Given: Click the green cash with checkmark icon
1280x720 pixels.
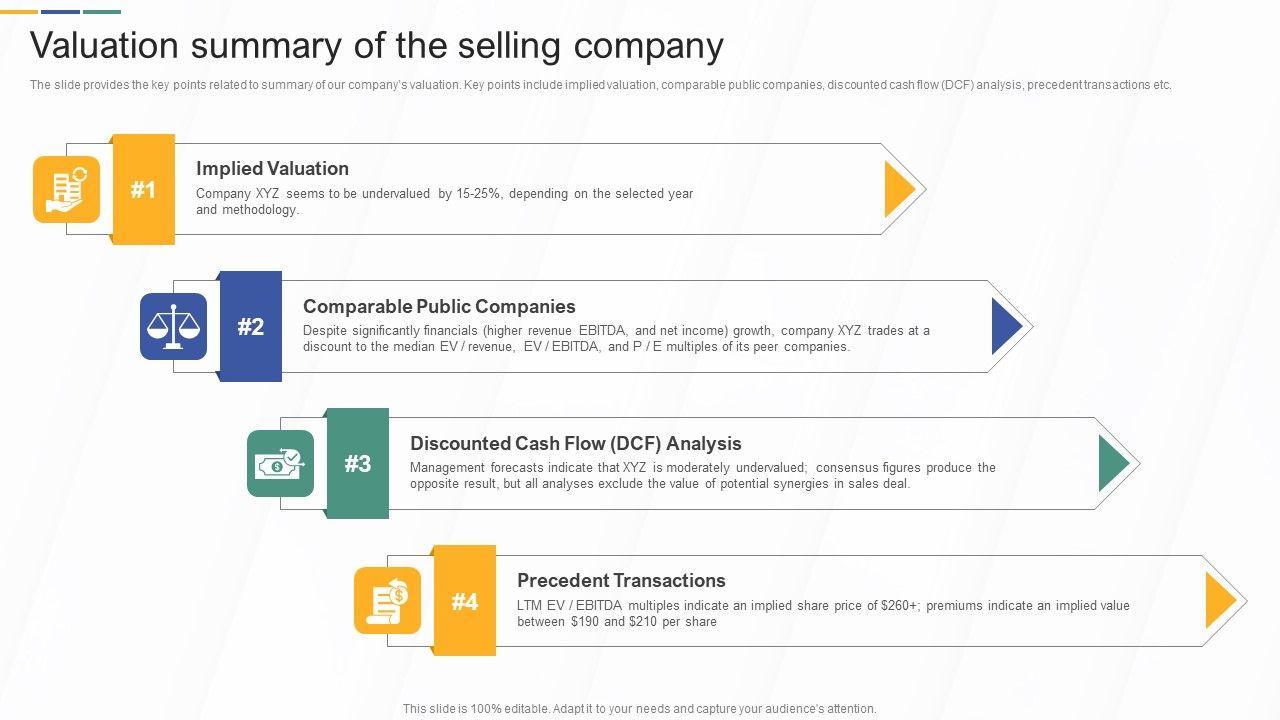Looking at the screenshot, I should 280,463.
